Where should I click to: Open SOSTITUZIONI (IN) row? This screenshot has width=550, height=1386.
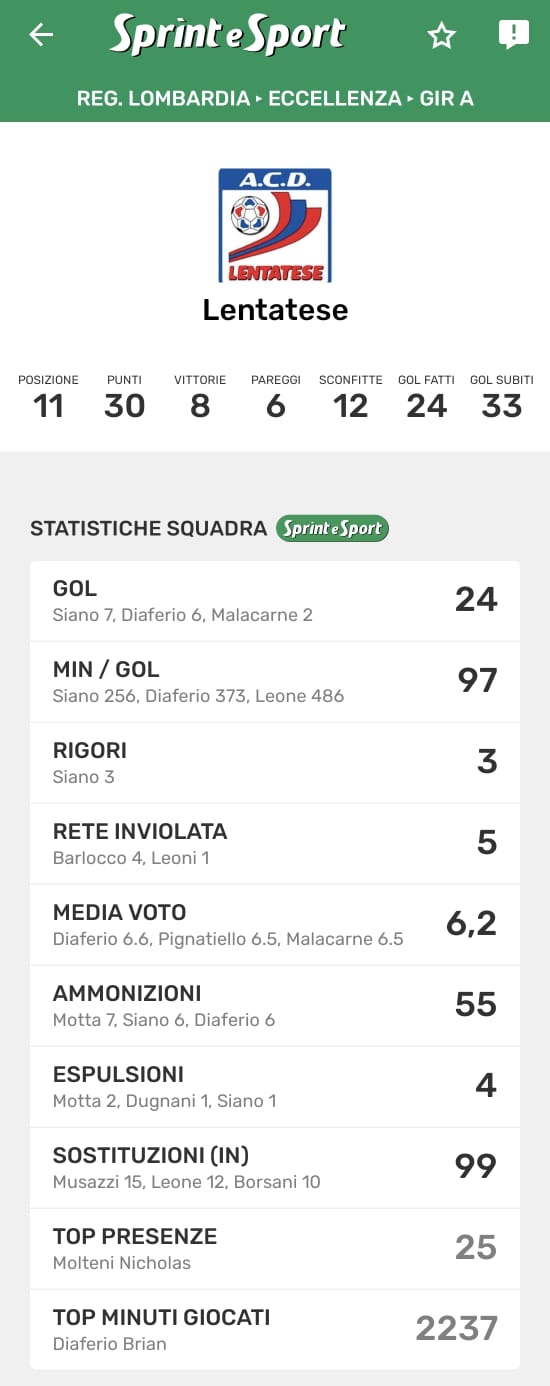[275, 1168]
